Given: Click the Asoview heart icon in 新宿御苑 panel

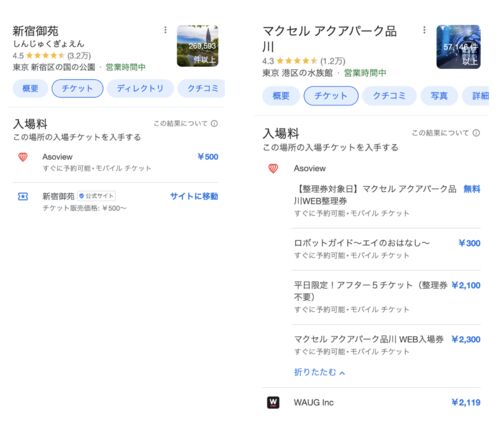Looking at the screenshot, I should click(23, 157).
